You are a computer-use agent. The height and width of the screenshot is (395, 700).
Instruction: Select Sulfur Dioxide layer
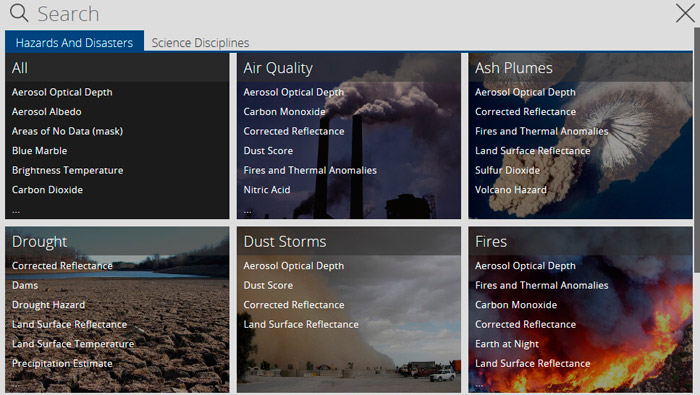[507, 170]
